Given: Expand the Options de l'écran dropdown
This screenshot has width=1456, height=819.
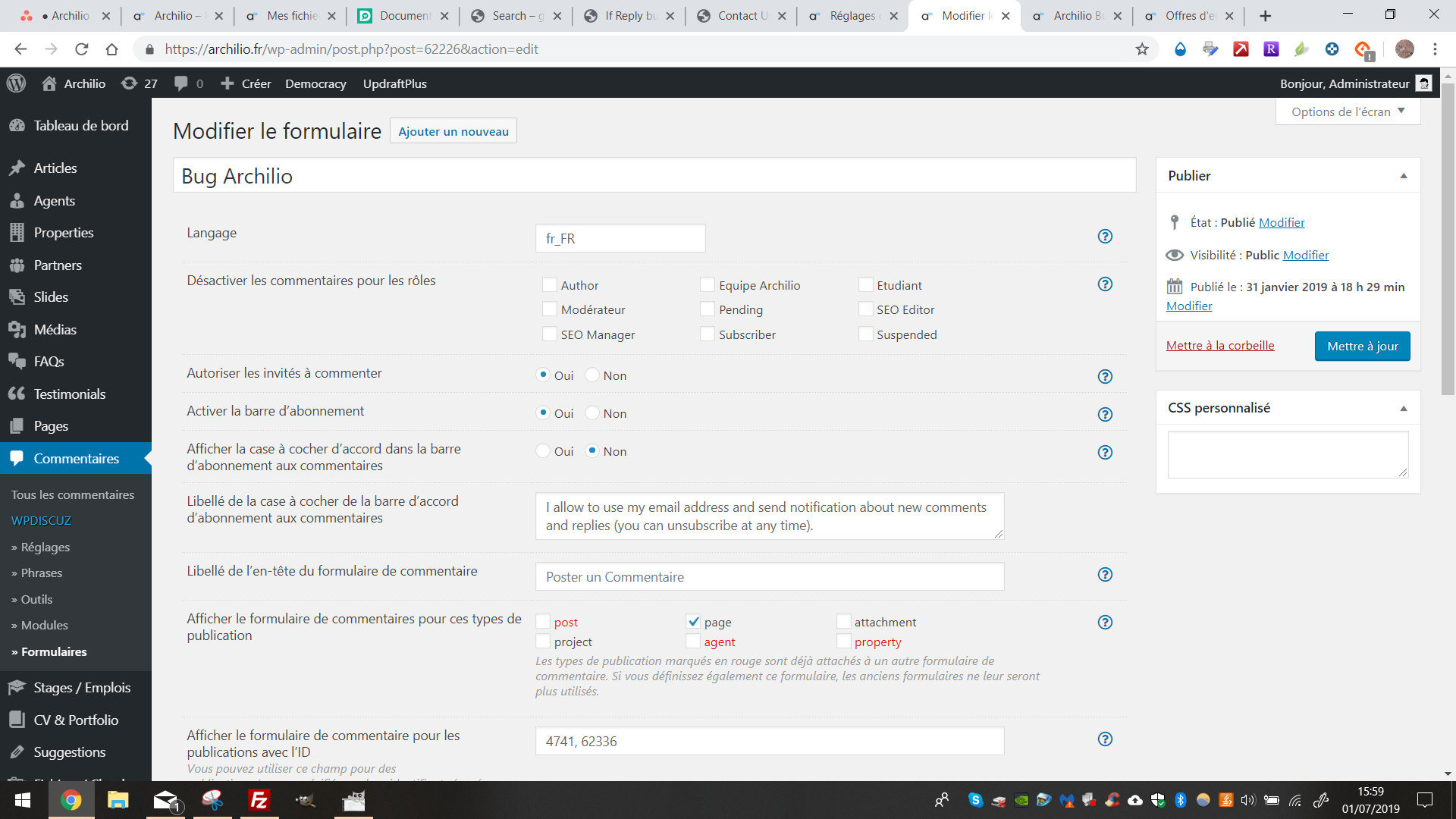Looking at the screenshot, I should [1348, 111].
